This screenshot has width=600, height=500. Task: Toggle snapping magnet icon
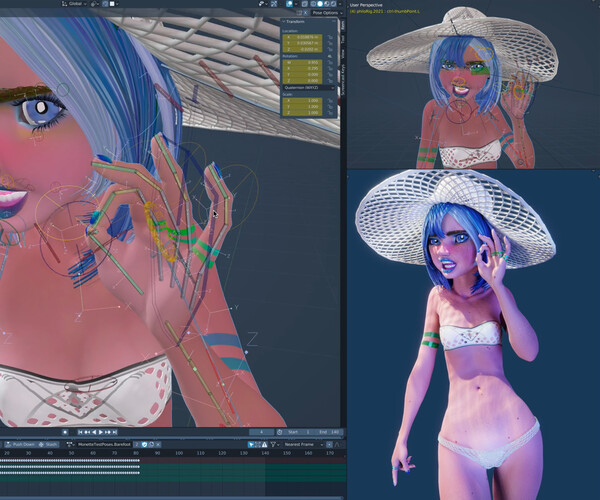[105, 4]
